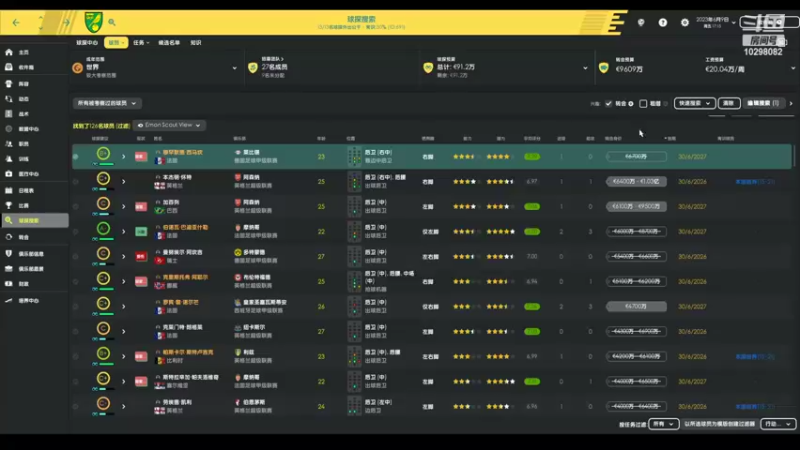Open the question mark help icon
The width and height of the screenshot is (800, 450).
[663, 22]
